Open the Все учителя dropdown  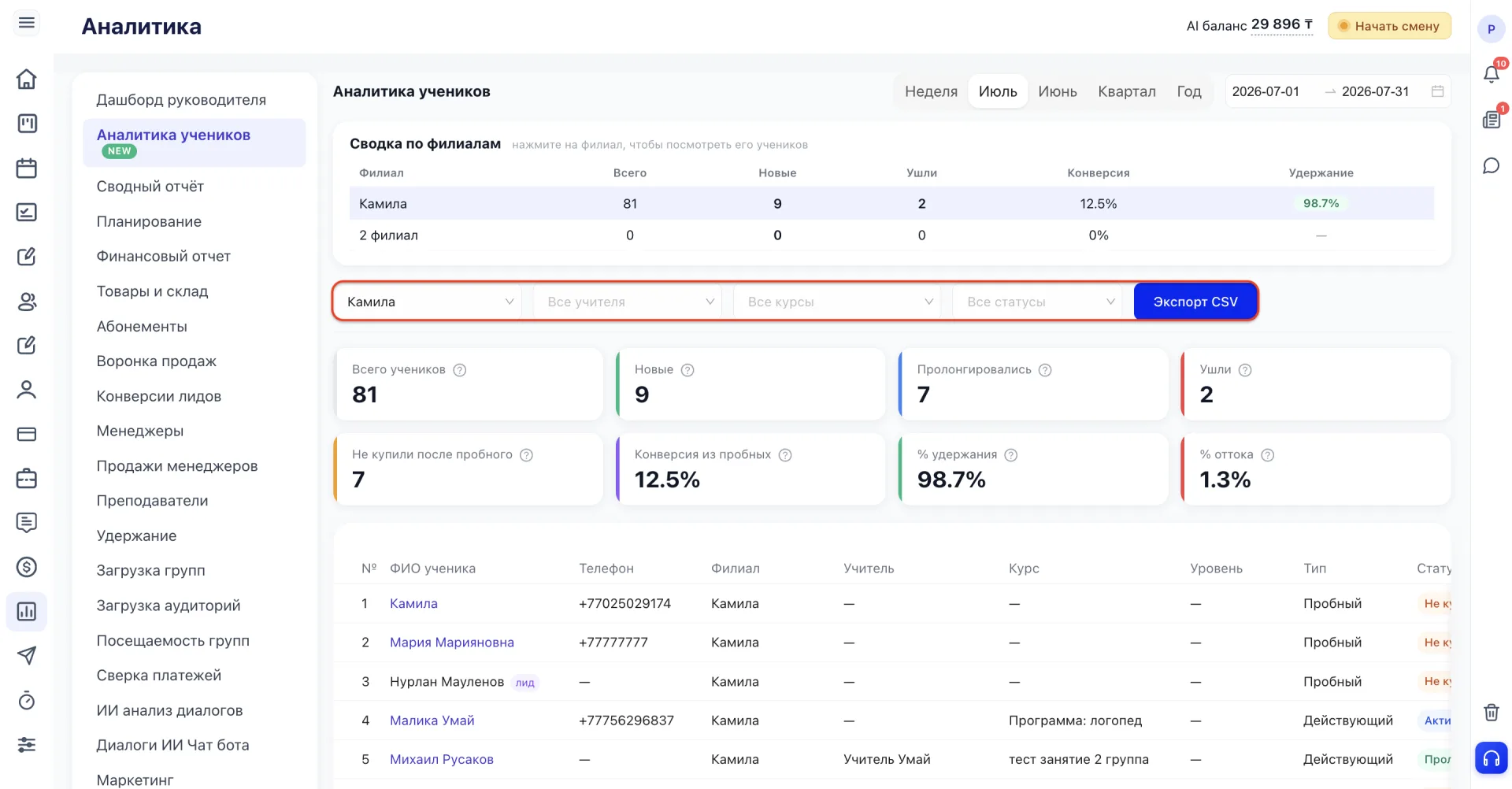click(x=628, y=302)
